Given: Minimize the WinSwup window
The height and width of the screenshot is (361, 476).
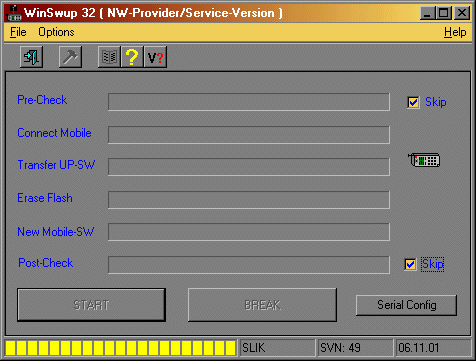Looking at the screenshot, I should pyautogui.click(x=428, y=13).
